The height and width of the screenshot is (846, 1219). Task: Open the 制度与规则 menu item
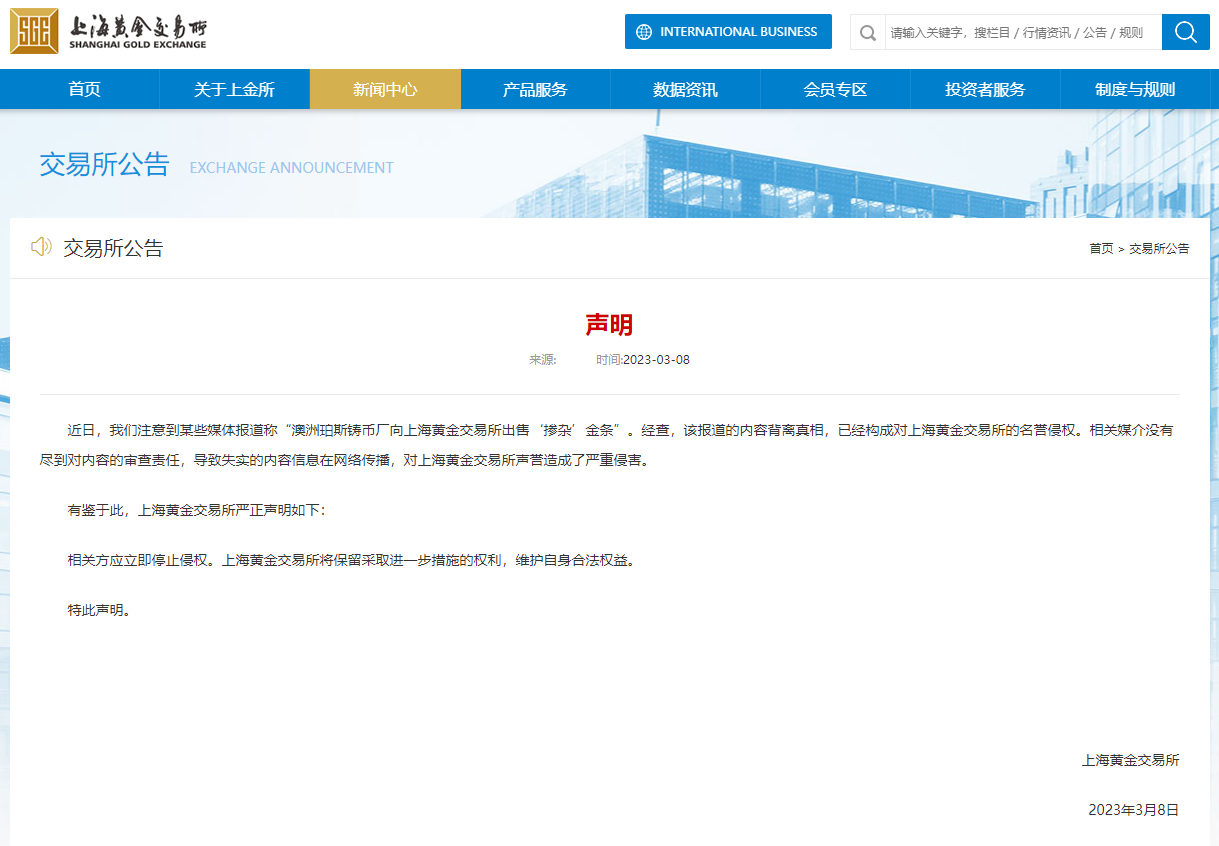click(1135, 90)
